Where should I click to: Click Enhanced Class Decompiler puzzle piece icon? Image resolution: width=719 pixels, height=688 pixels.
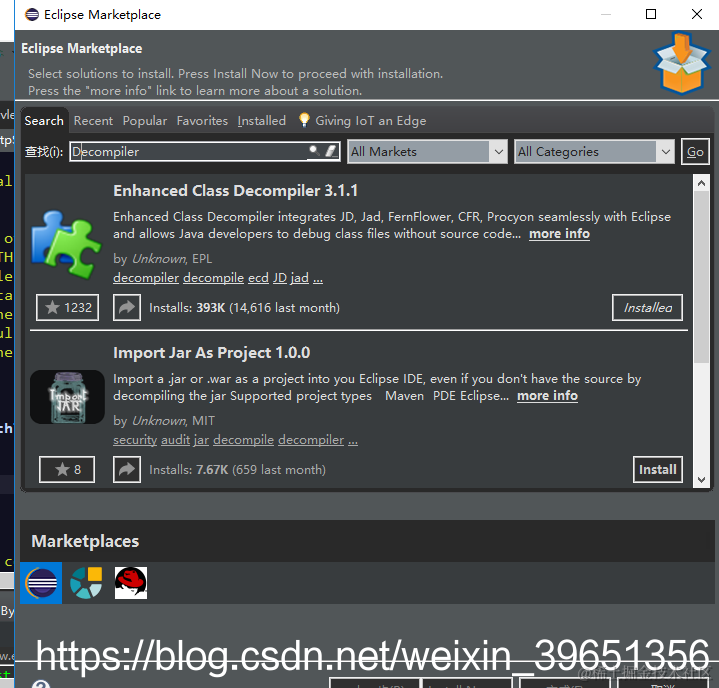pos(66,244)
